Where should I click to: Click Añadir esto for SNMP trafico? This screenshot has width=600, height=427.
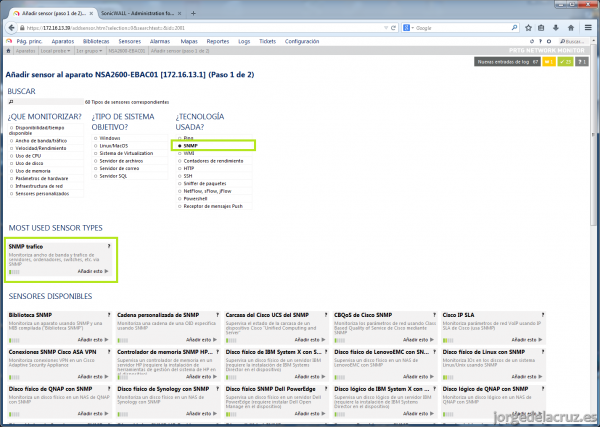pyautogui.click(x=93, y=271)
